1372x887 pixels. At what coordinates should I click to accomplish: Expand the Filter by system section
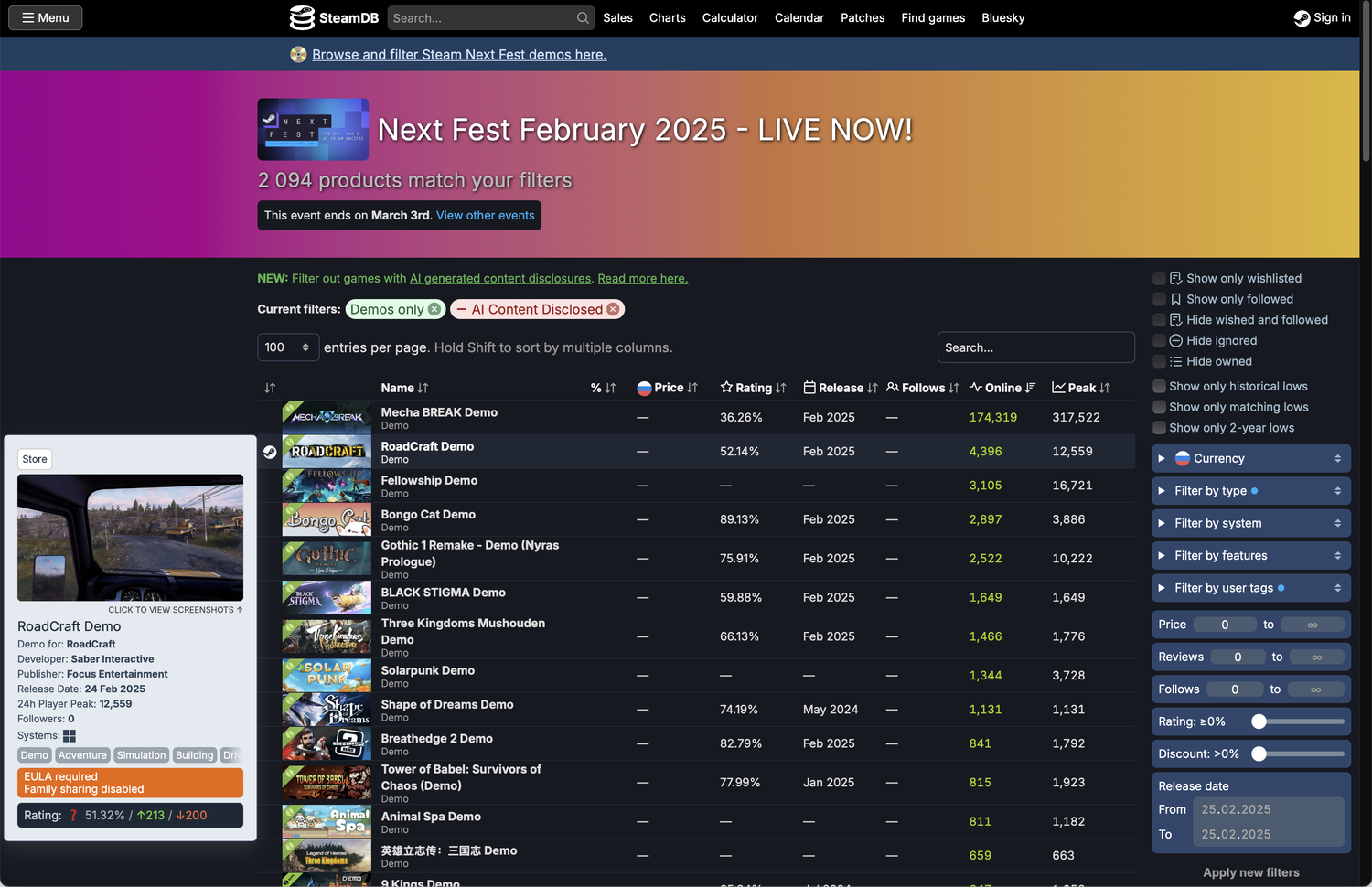click(1251, 523)
